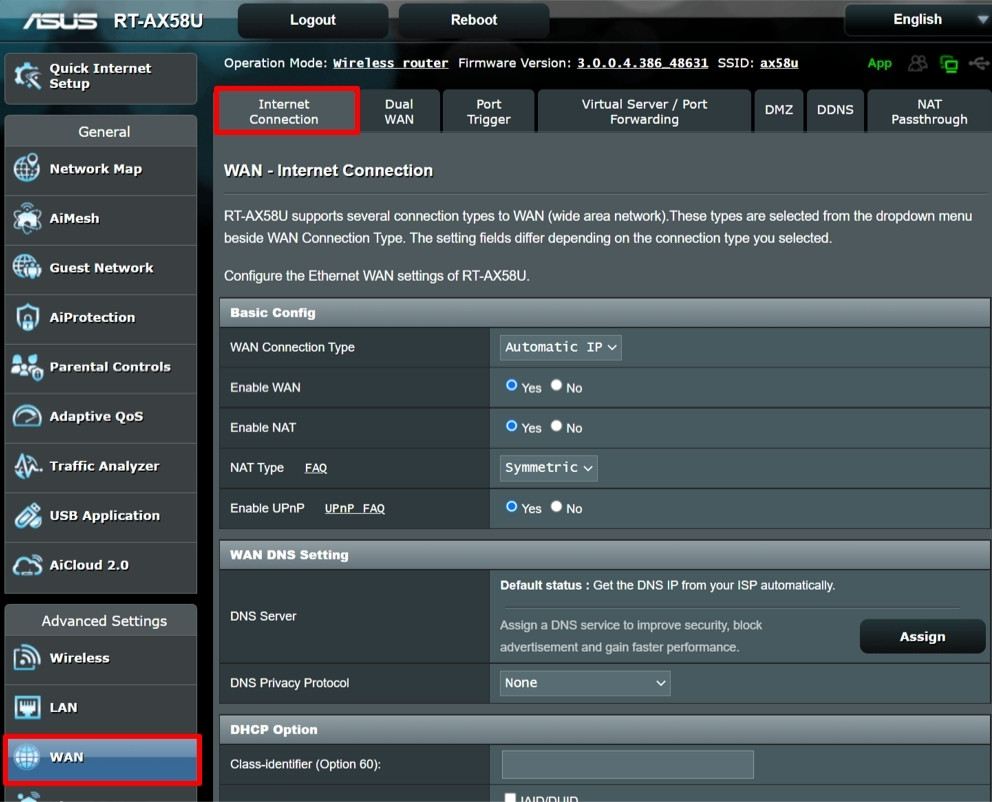Open Traffic Analyzer chart icon
The width and height of the screenshot is (992, 802).
coord(27,466)
